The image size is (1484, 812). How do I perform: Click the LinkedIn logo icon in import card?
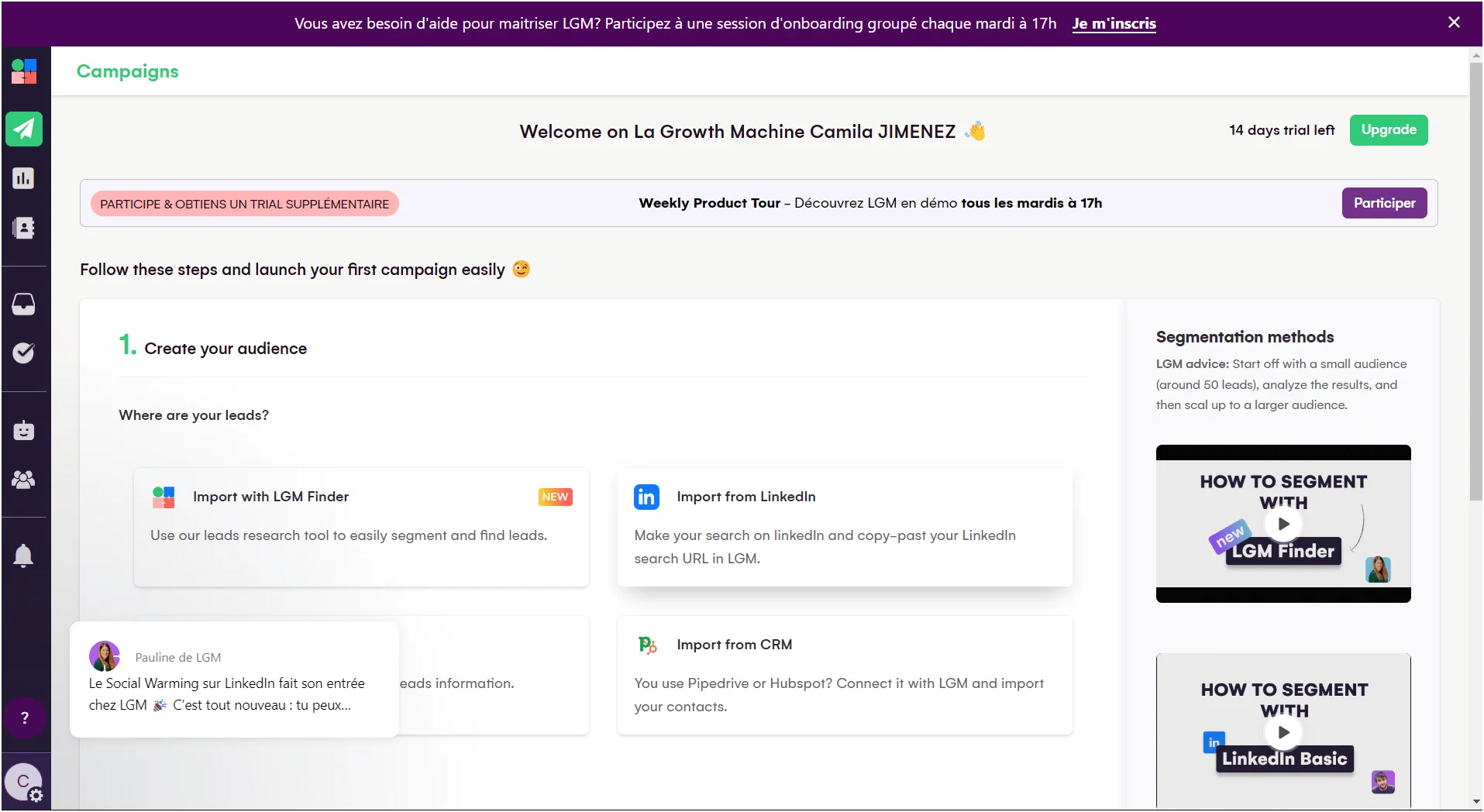tap(646, 497)
